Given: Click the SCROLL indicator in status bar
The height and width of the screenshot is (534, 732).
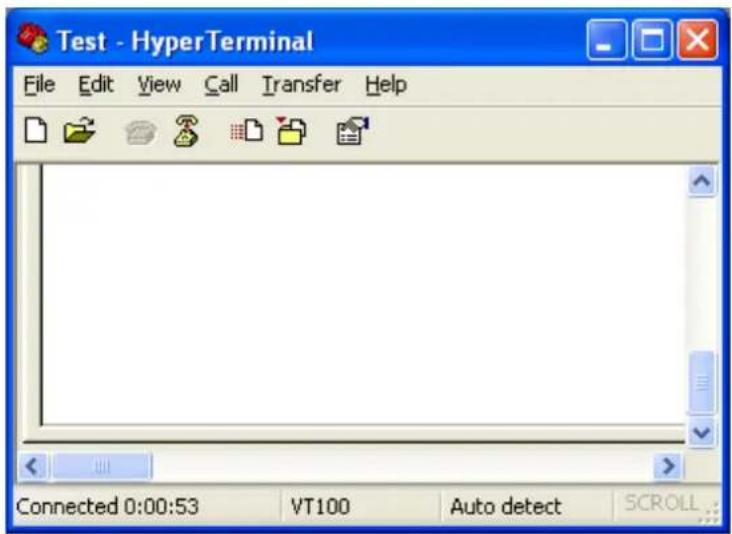Looking at the screenshot, I should [x=662, y=503].
